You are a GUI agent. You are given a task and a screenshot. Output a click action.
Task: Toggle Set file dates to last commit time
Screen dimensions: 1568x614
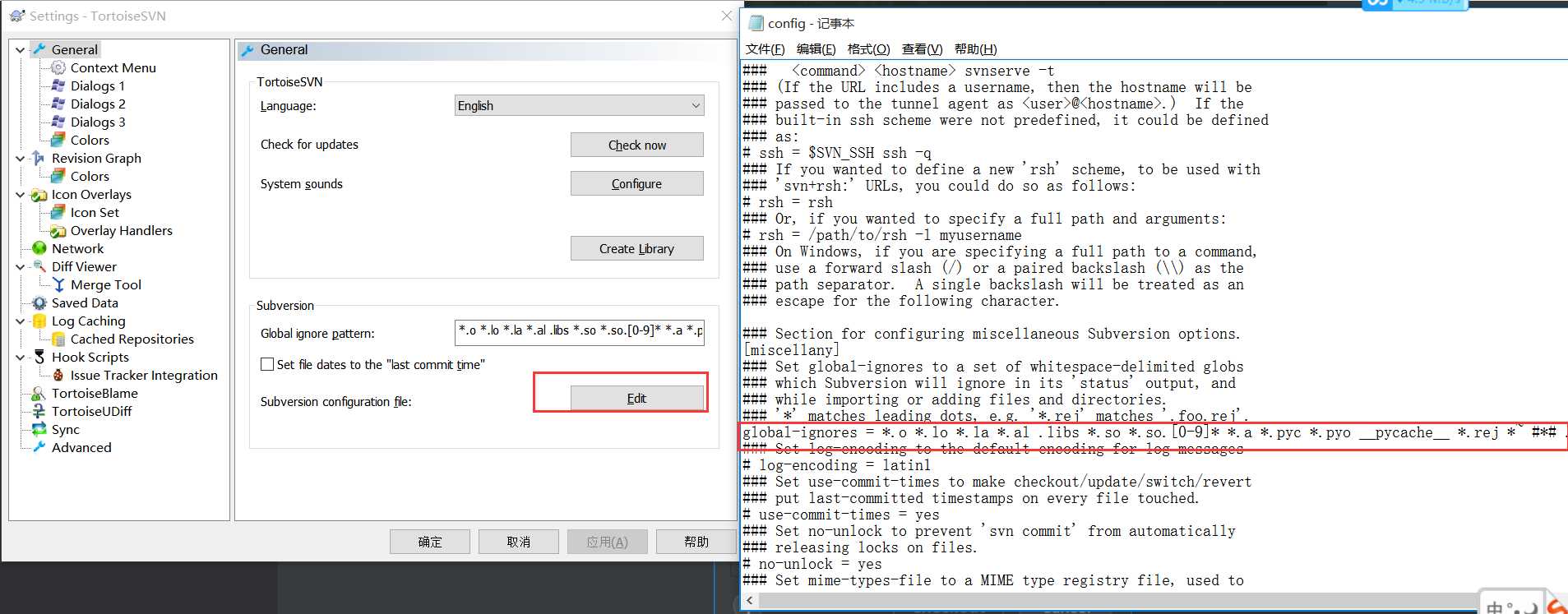267,364
